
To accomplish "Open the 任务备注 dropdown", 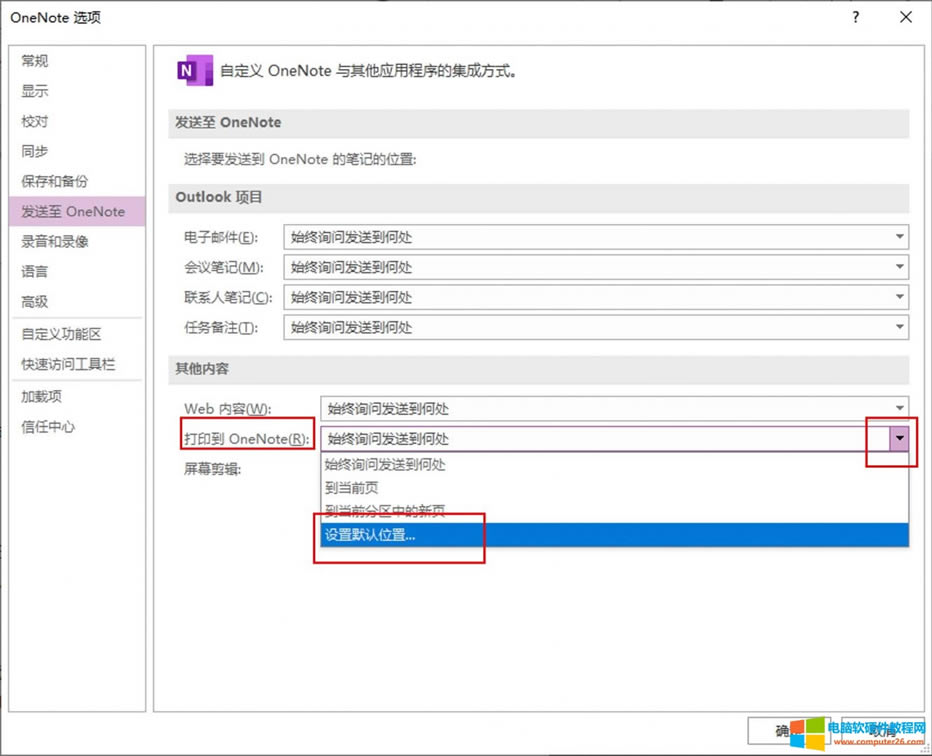I will 899,327.
